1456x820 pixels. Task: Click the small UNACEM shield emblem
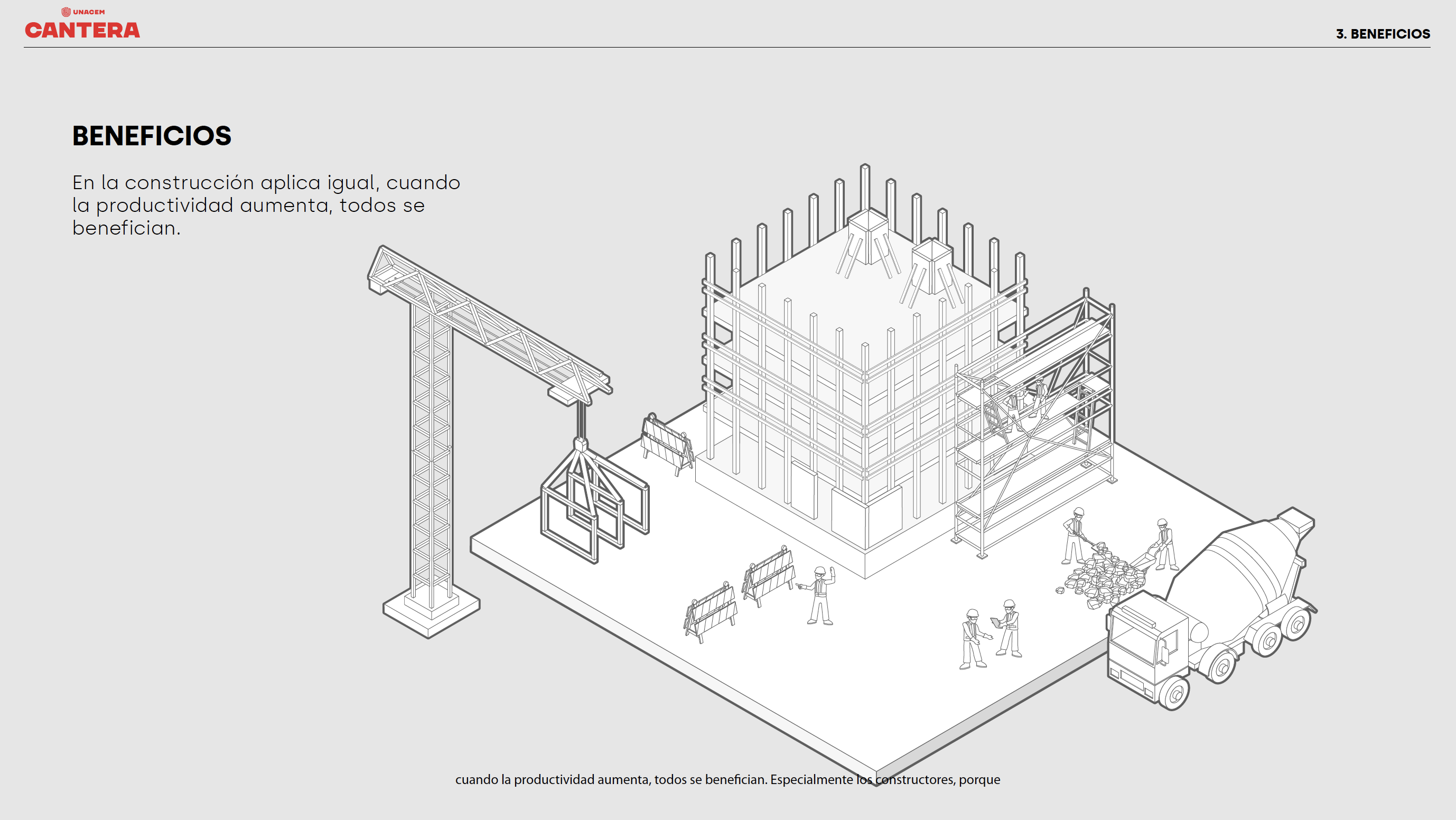point(66,12)
